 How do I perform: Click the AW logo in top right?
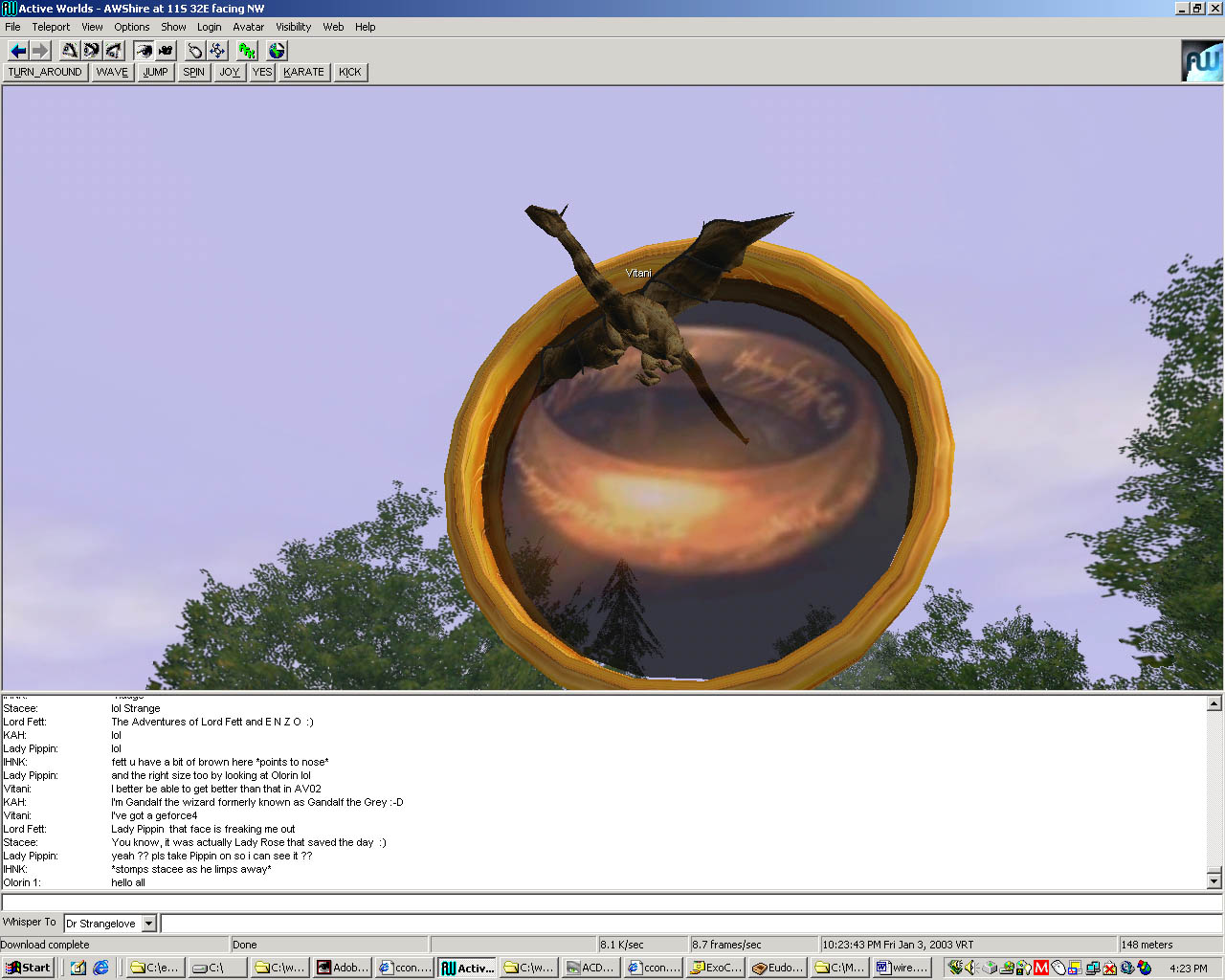point(1201,61)
